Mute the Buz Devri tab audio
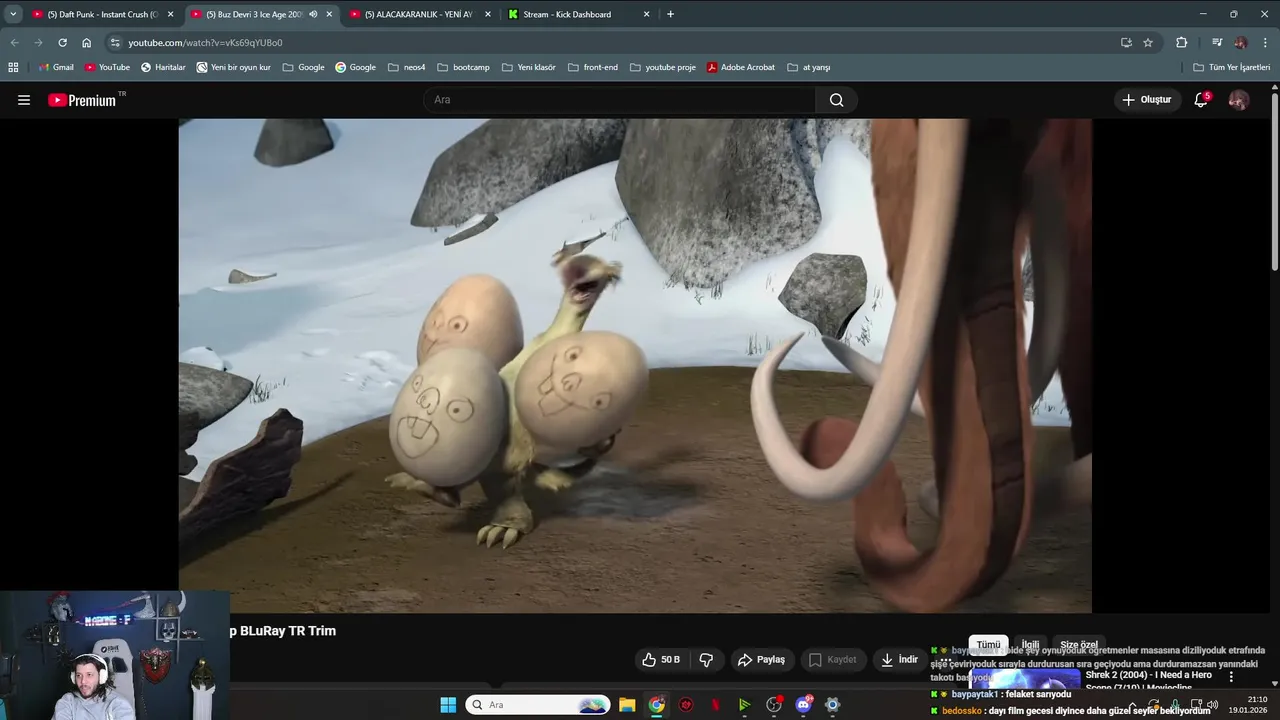The width and height of the screenshot is (1280, 720). [313, 14]
